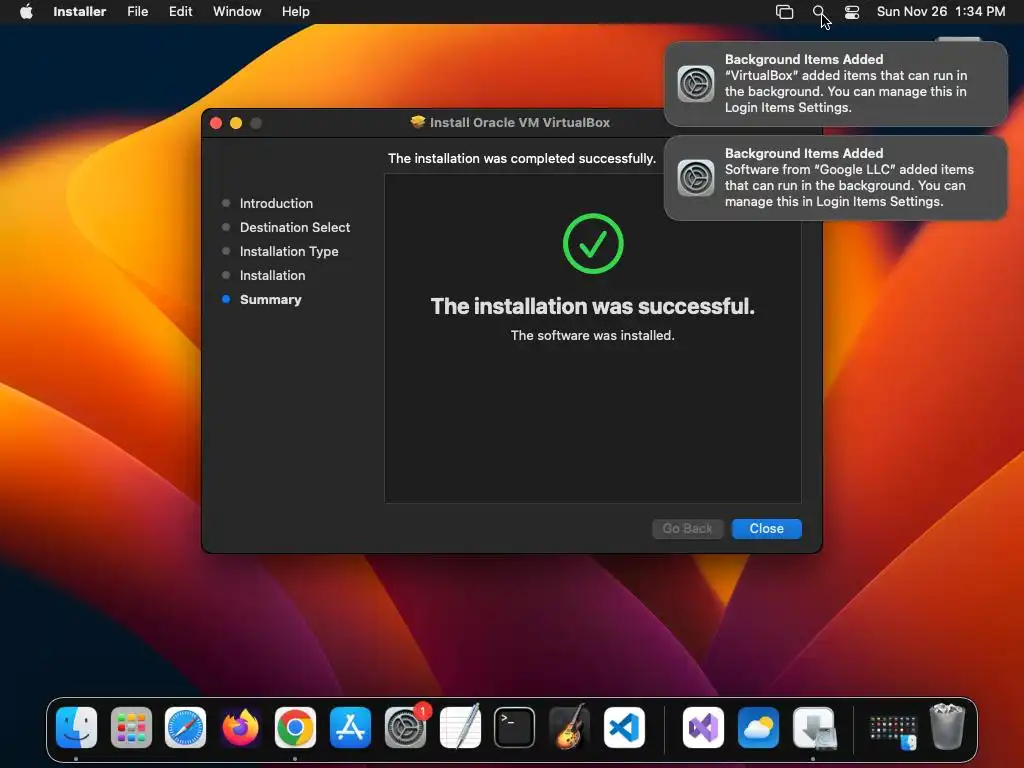This screenshot has height=768, width=1024.
Task: Select the Introduction step
Action: coord(276,203)
